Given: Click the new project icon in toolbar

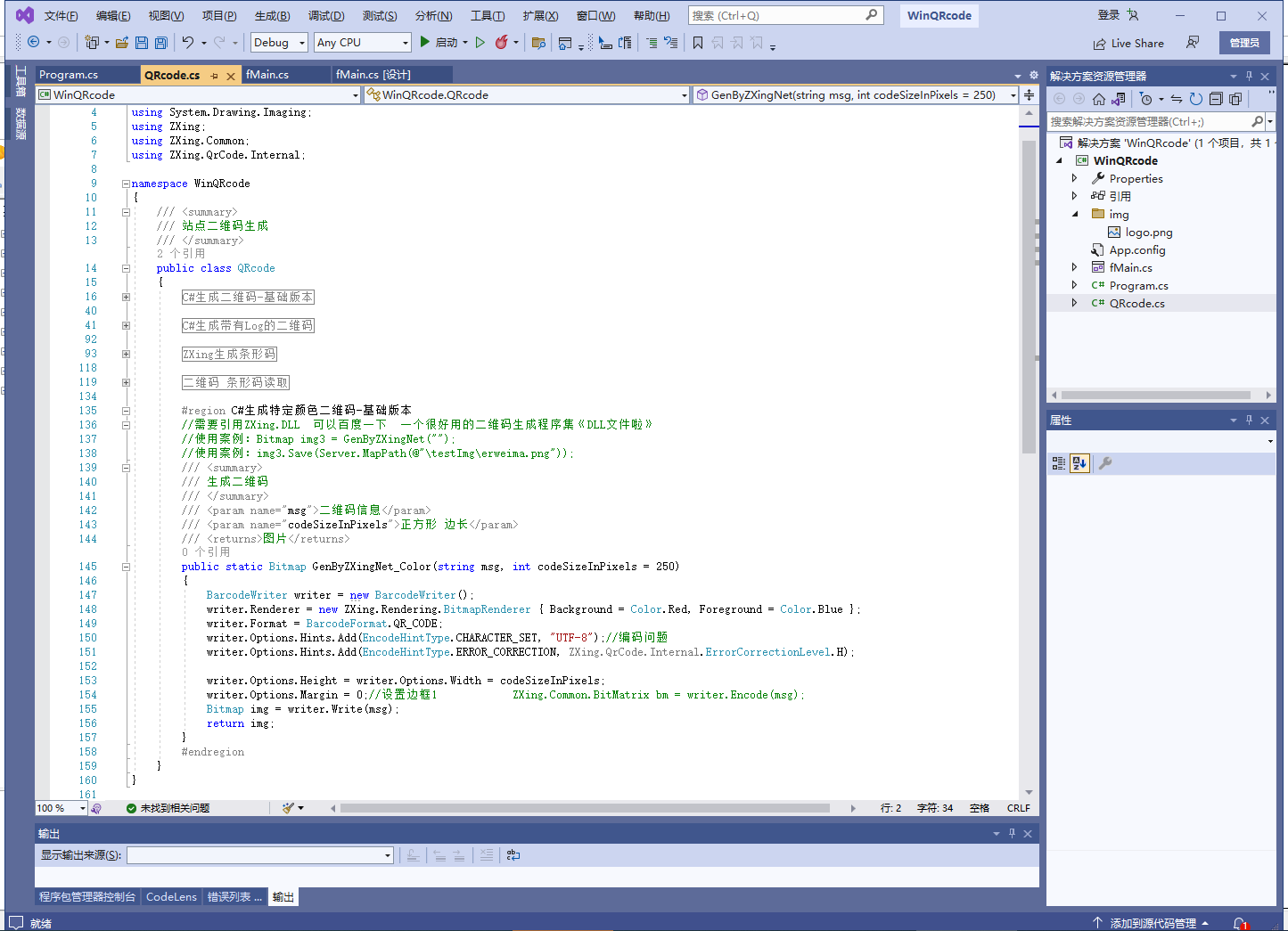Looking at the screenshot, I should click(x=91, y=42).
